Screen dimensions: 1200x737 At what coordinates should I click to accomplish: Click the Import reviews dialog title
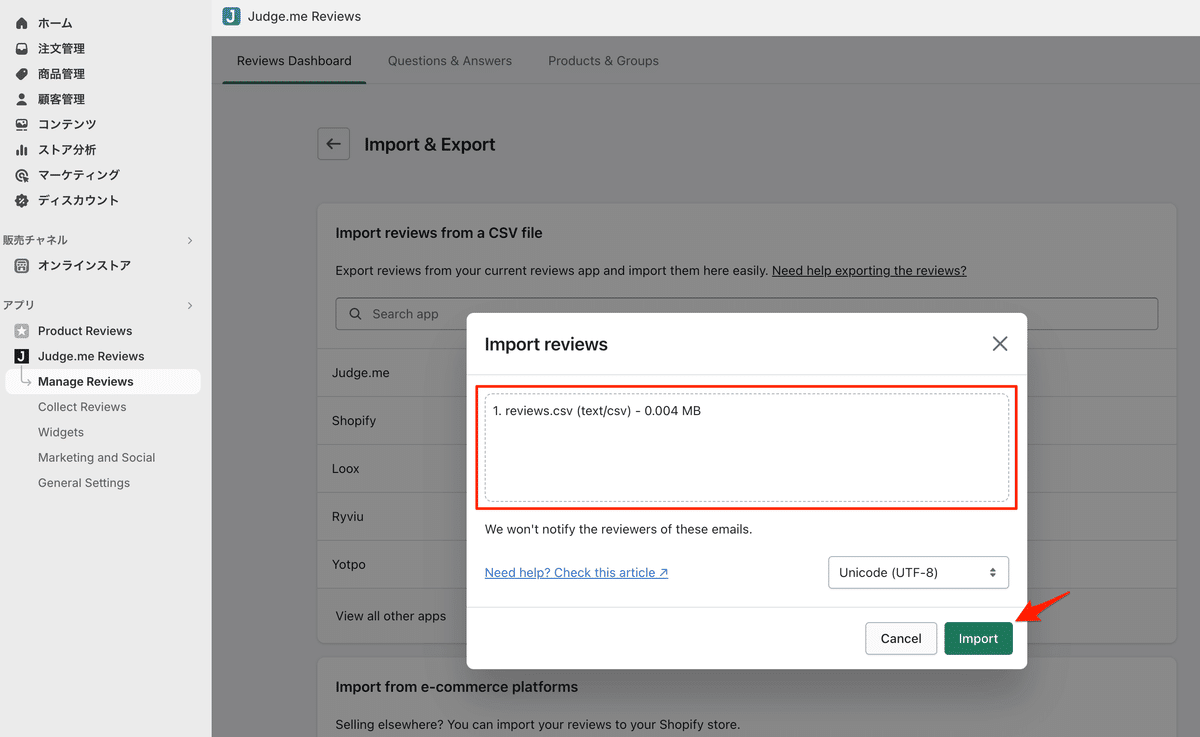[546, 344]
